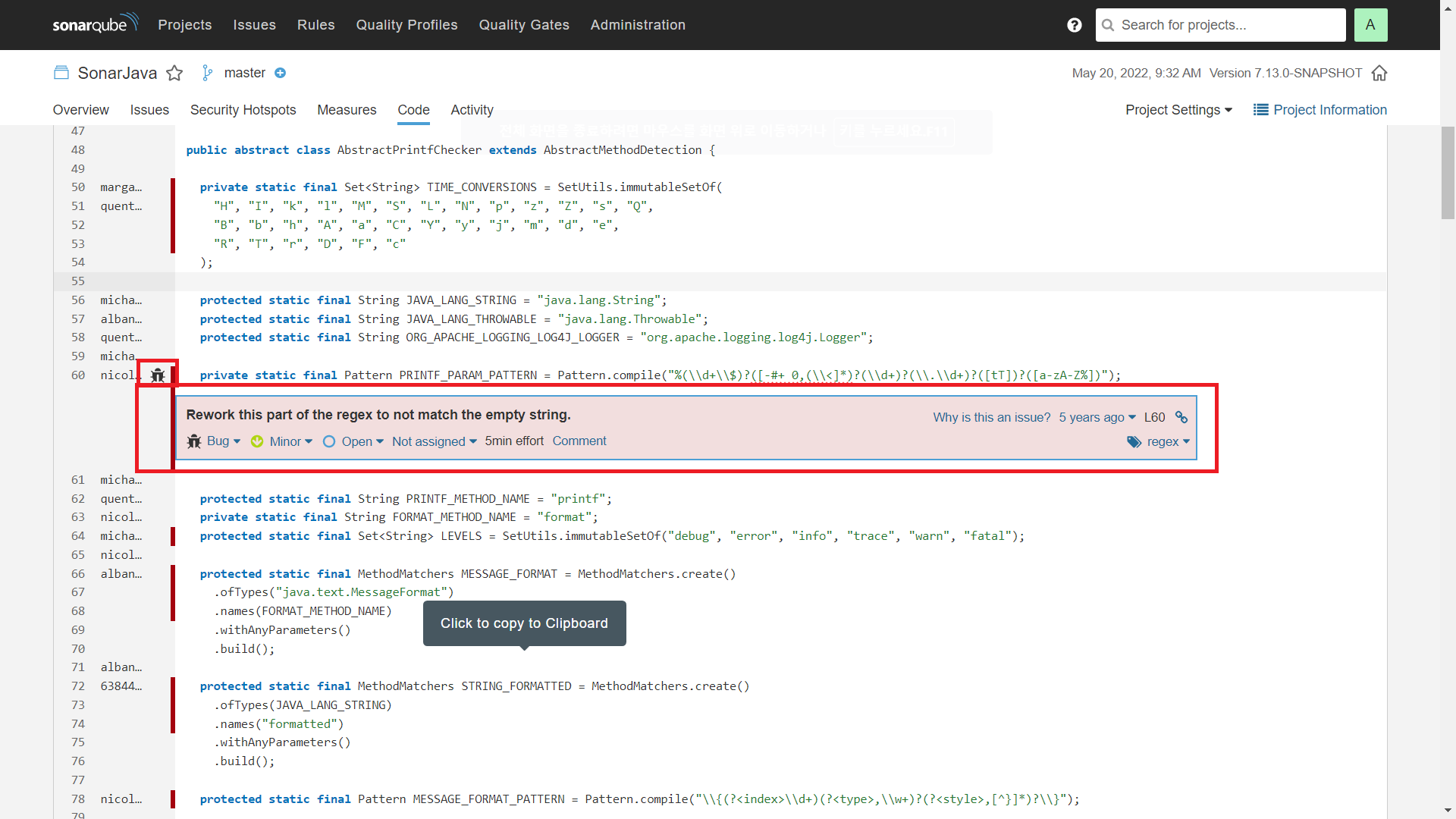This screenshot has width=1456, height=819.
Task: Switch to the project Issues tab
Action: (149, 110)
